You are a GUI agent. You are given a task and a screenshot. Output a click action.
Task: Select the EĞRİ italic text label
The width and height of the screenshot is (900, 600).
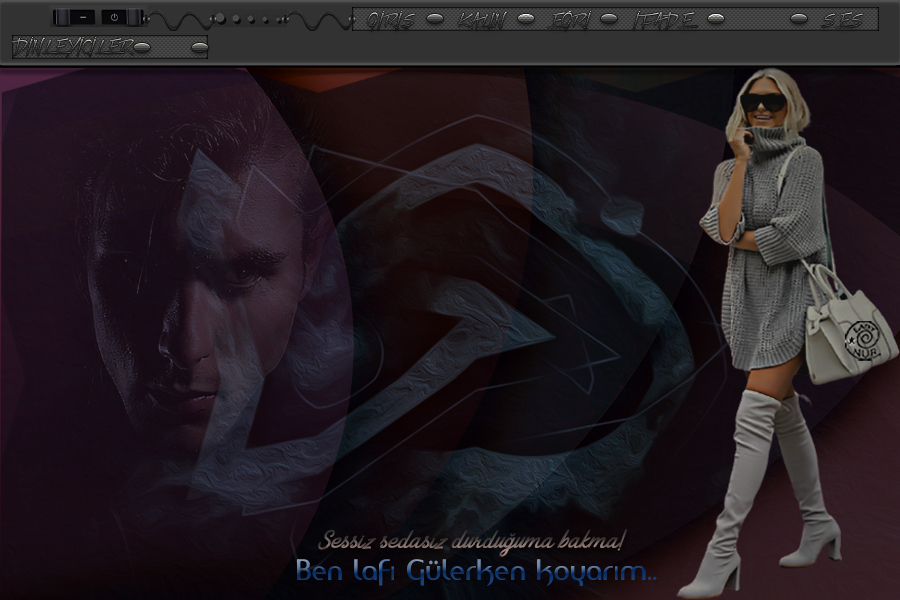click(x=570, y=19)
